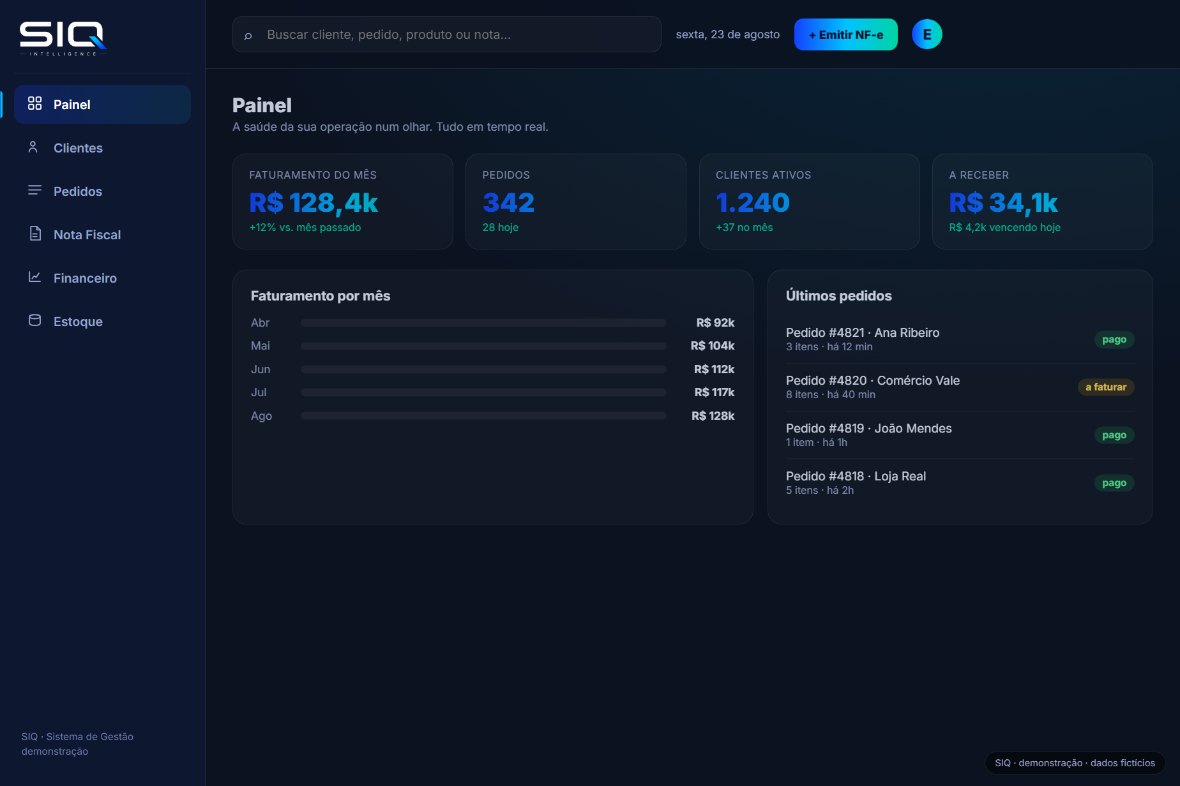Go to the Financeiro section
The width and height of the screenshot is (1180, 786).
tap(102, 278)
